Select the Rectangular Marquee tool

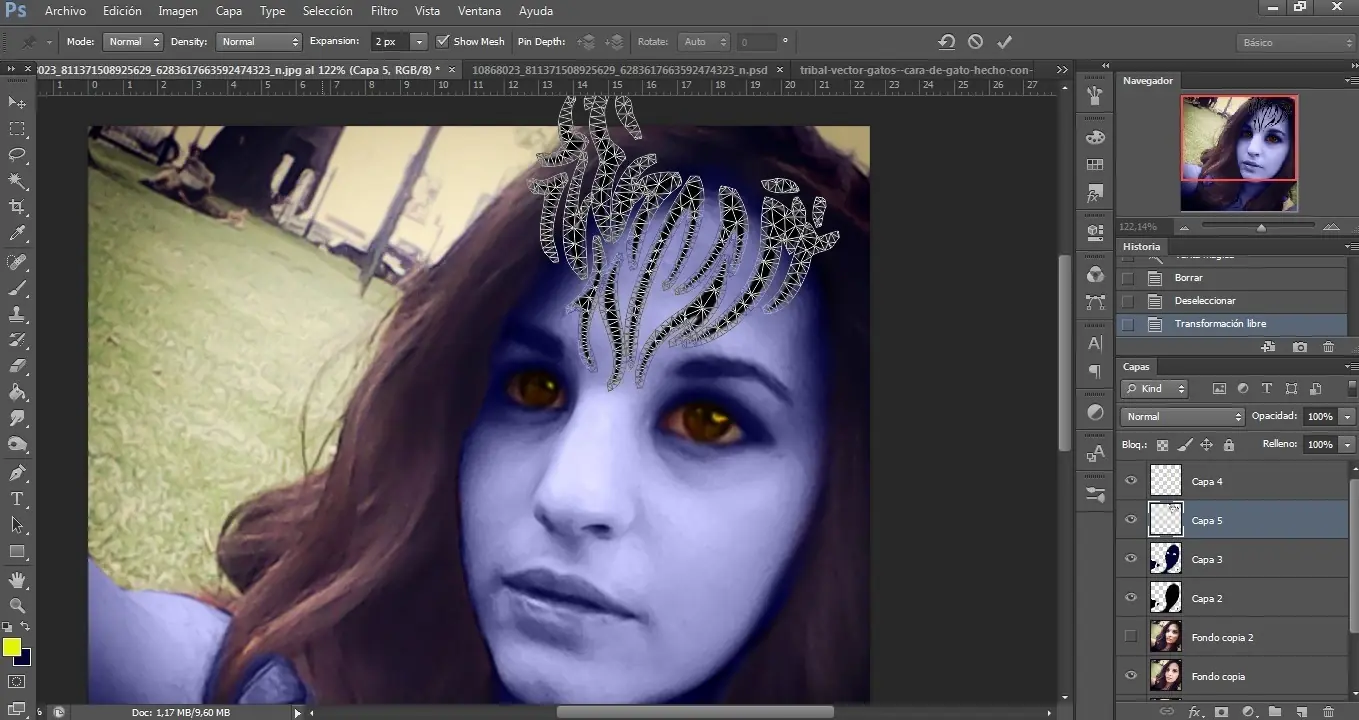click(x=17, y=129)
